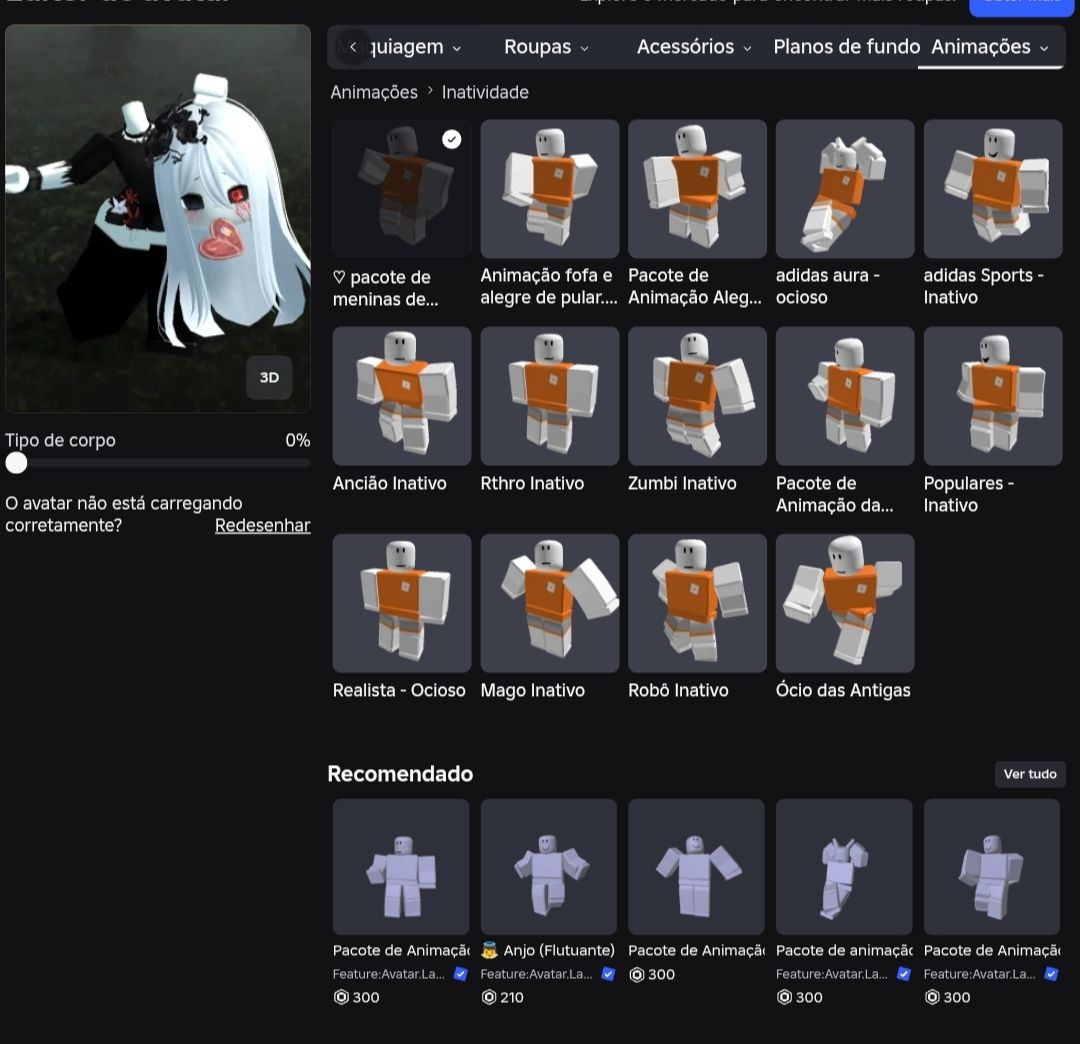Choose the Realista - Ocioso animation

[x=402, y=603]
